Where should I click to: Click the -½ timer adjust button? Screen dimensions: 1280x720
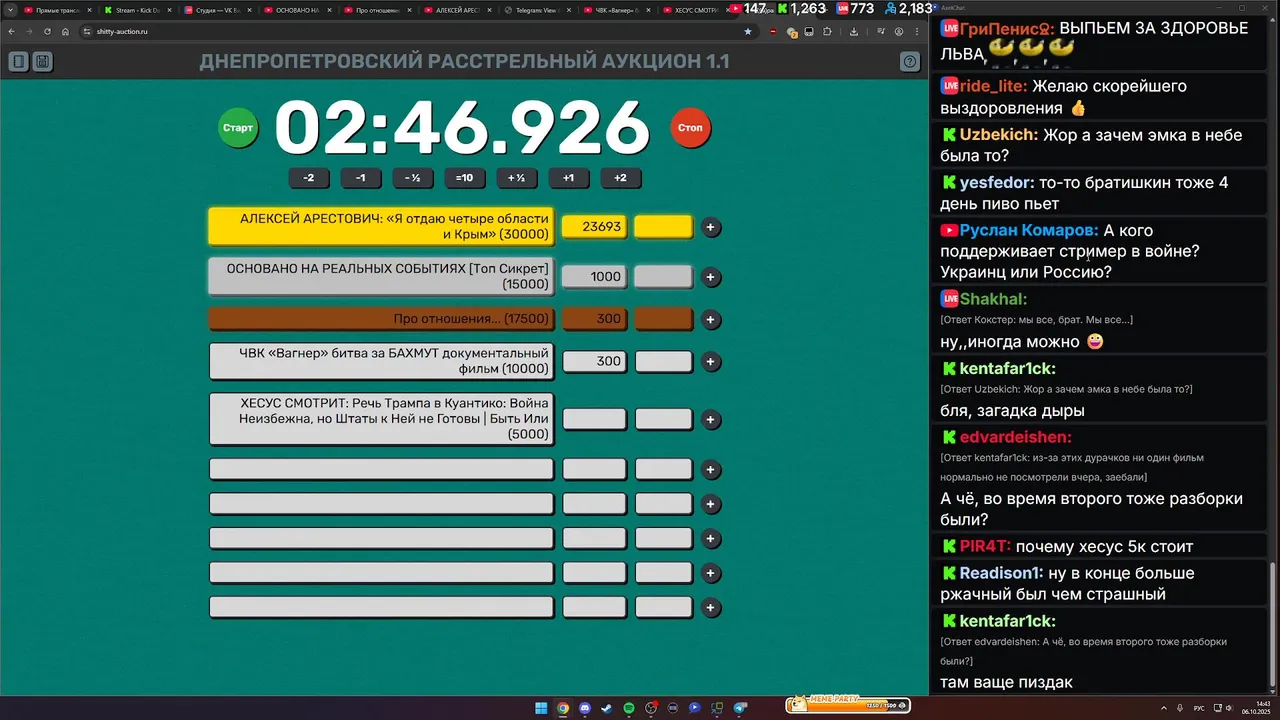click(x=413, y=178)
